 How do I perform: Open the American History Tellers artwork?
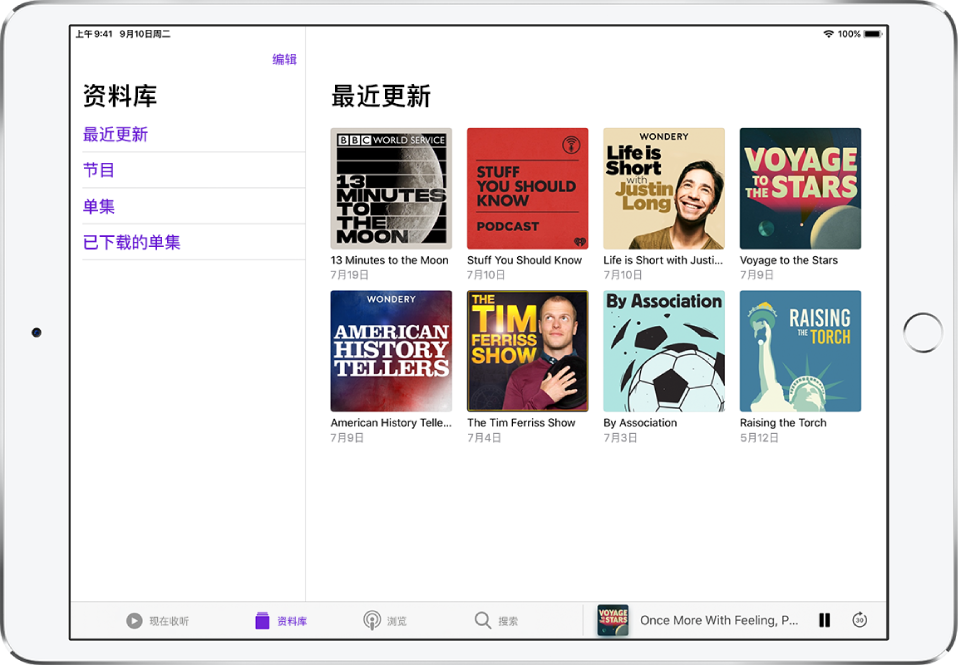(391, 351)
